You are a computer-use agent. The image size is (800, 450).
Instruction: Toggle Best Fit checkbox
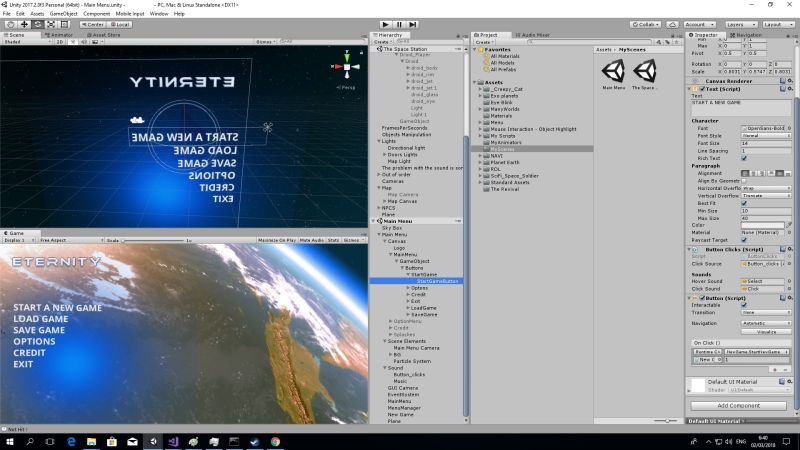(744, 203)
